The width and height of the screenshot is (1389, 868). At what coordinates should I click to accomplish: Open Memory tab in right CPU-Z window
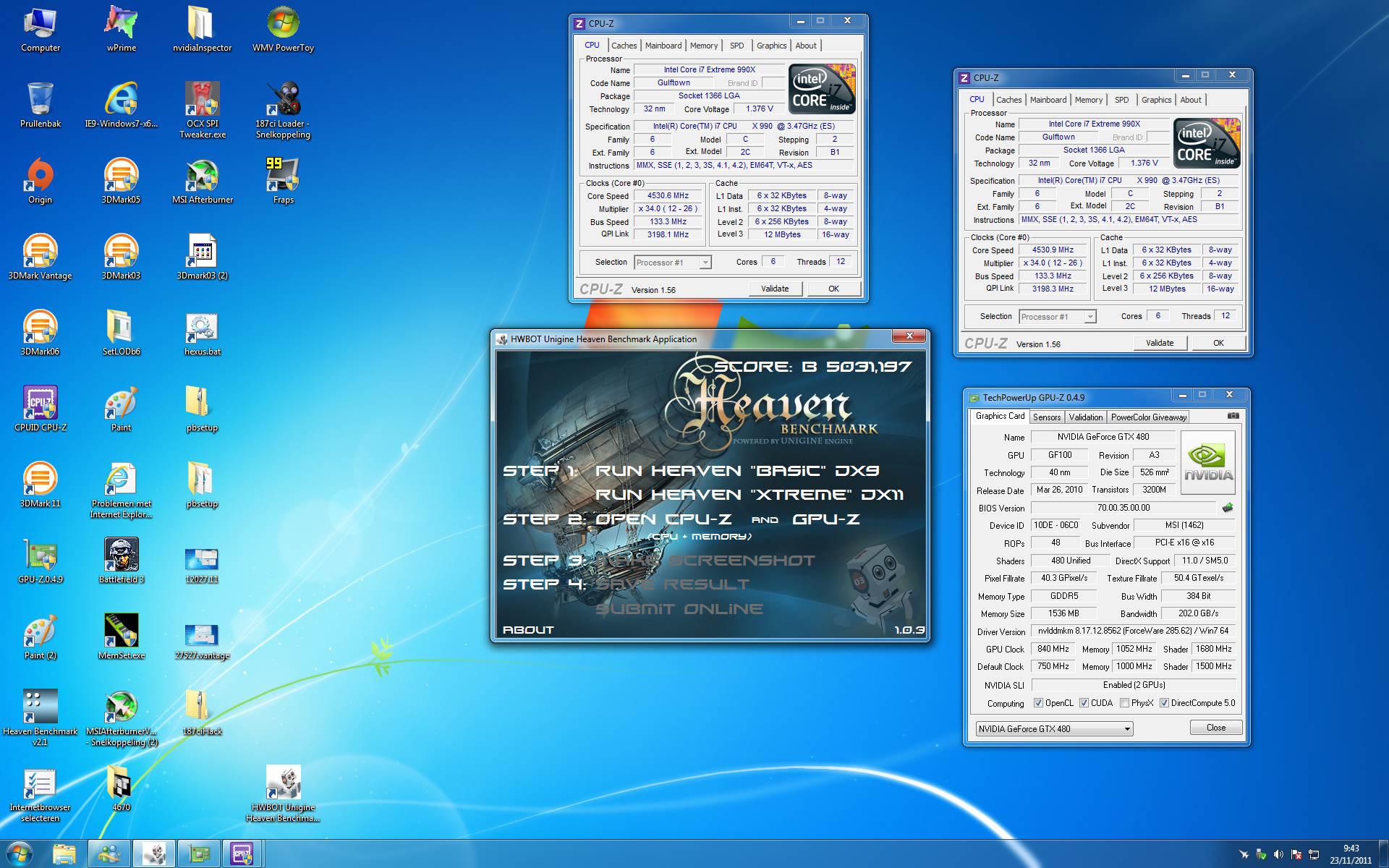pos(1089,100)
